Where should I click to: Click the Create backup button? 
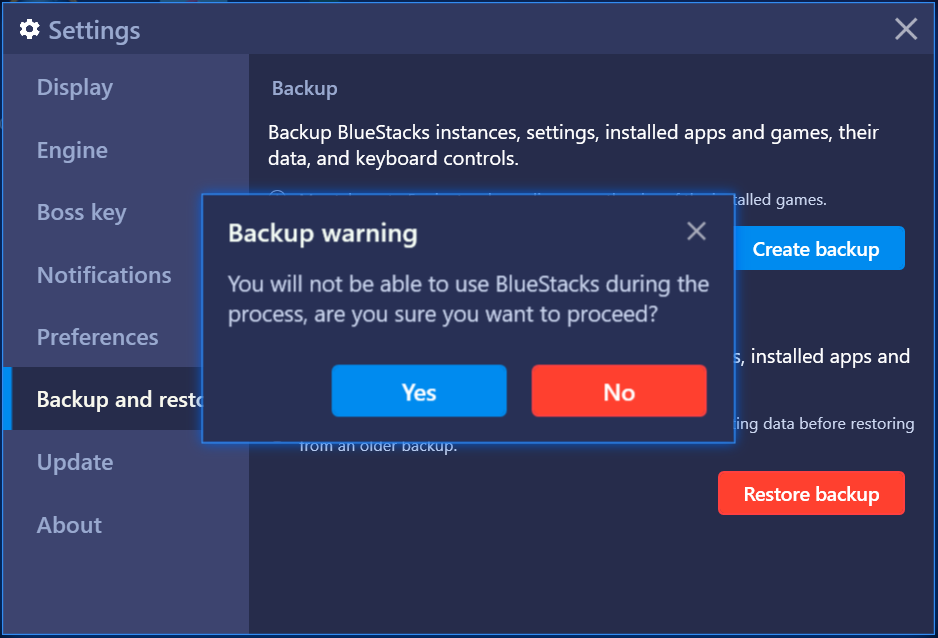click(x=818, y=248)
